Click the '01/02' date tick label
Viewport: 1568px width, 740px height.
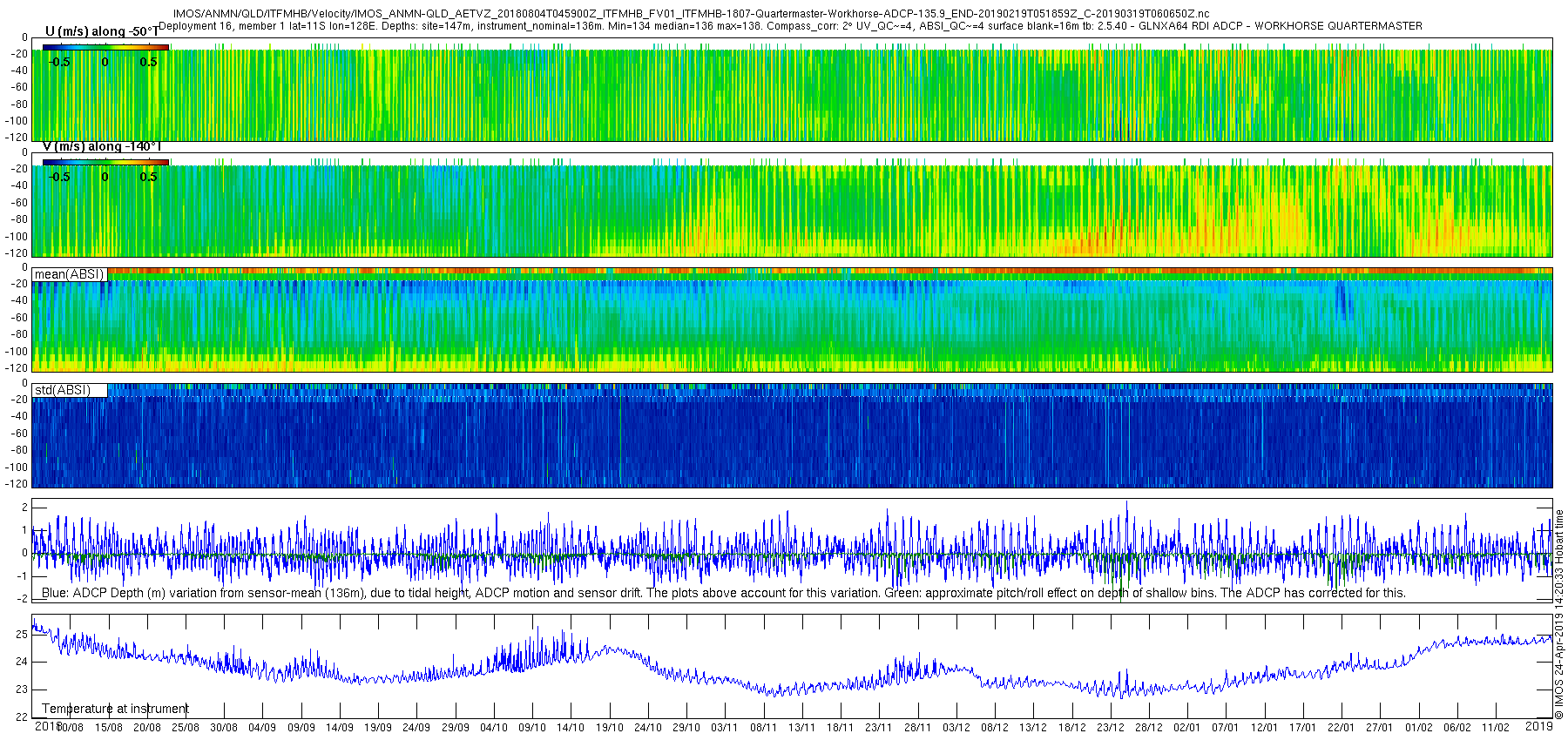(1419, 728)
